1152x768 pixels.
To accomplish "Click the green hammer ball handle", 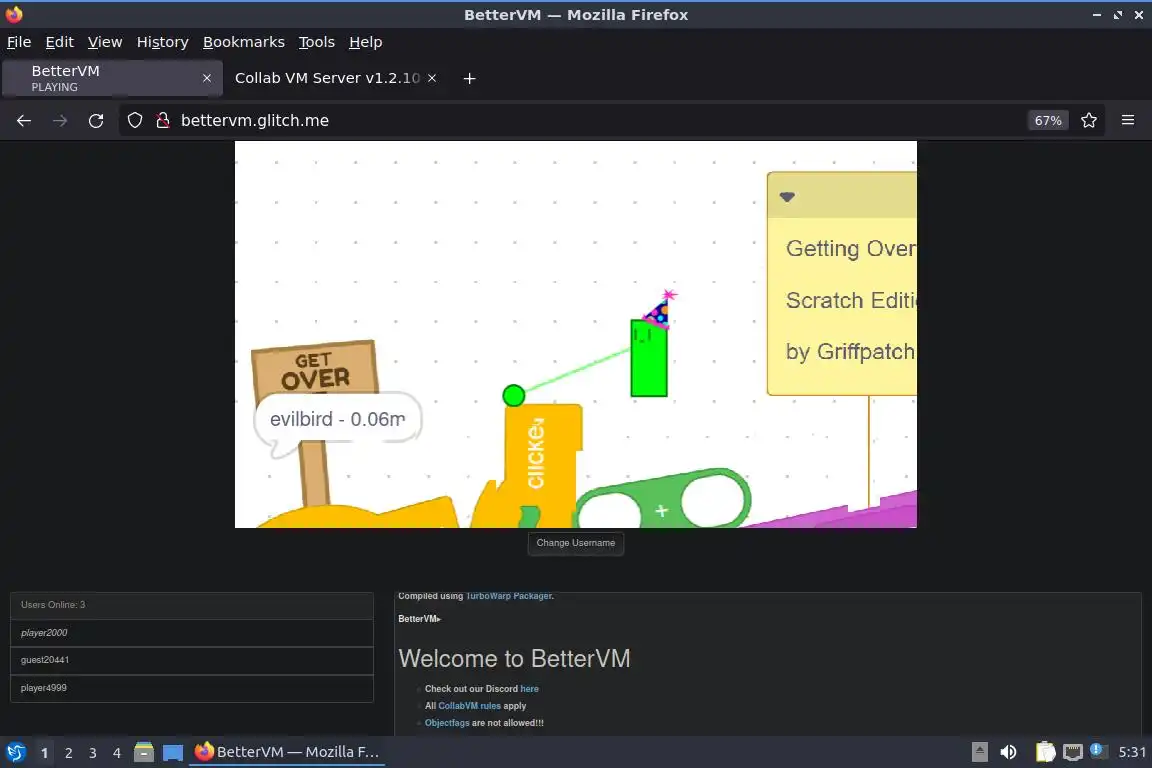I will pyautogui.click(x=514, y=395).
